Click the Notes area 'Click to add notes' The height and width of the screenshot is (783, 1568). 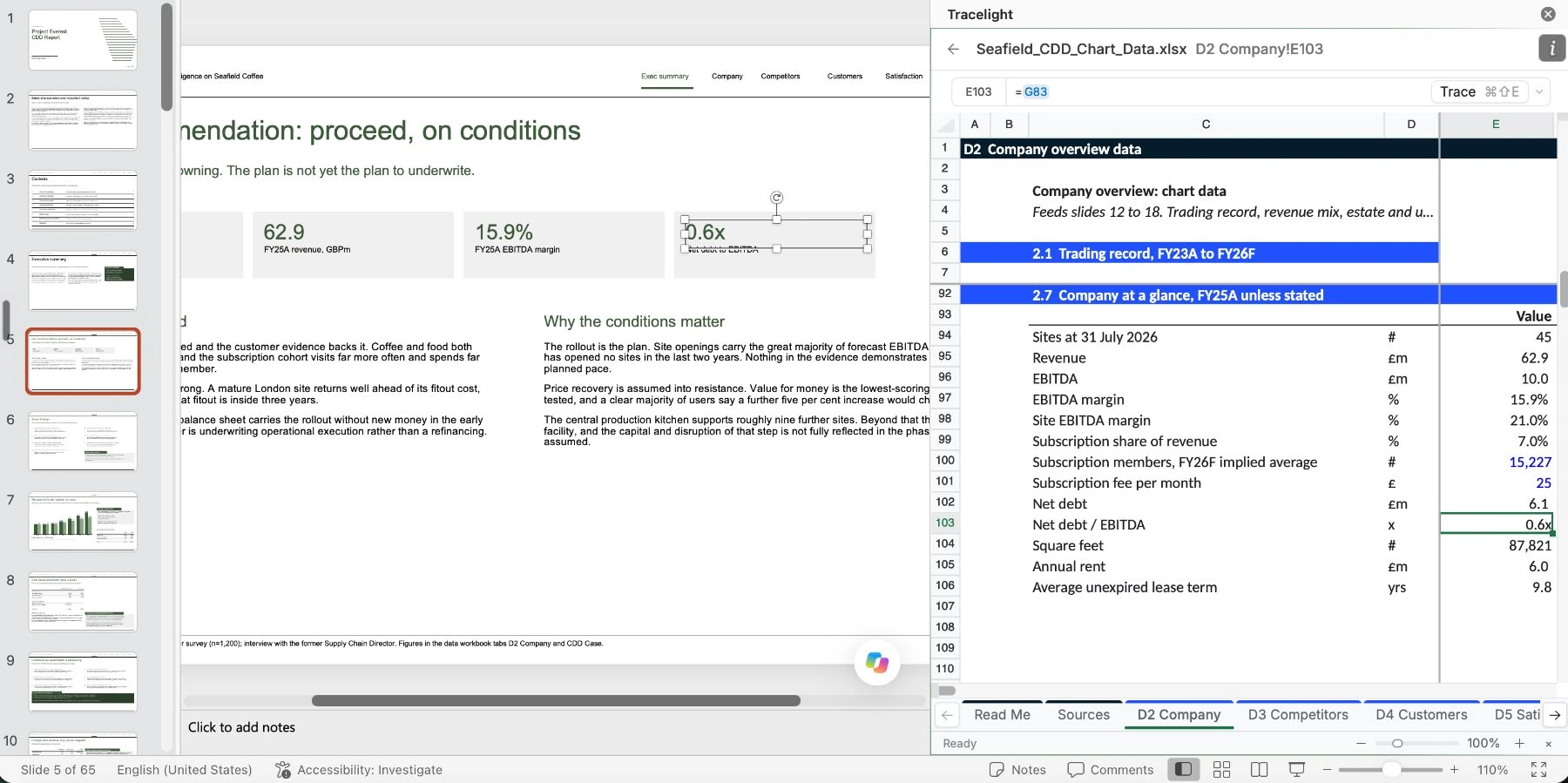click(241, 727)
